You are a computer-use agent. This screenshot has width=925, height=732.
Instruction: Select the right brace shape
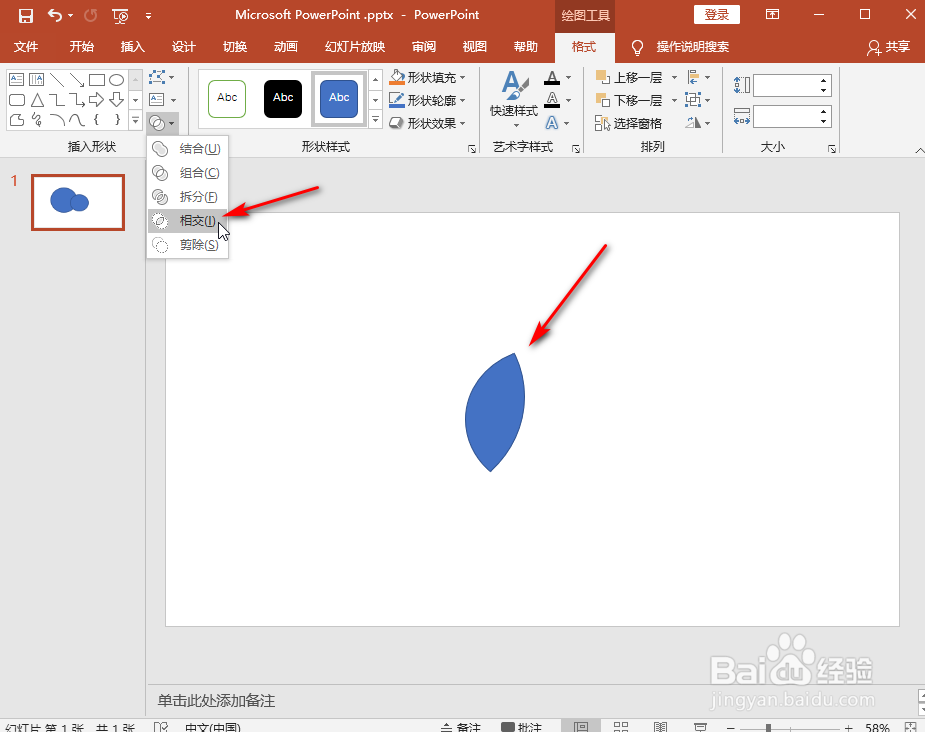pyautogui.click(x=117, y=120)
